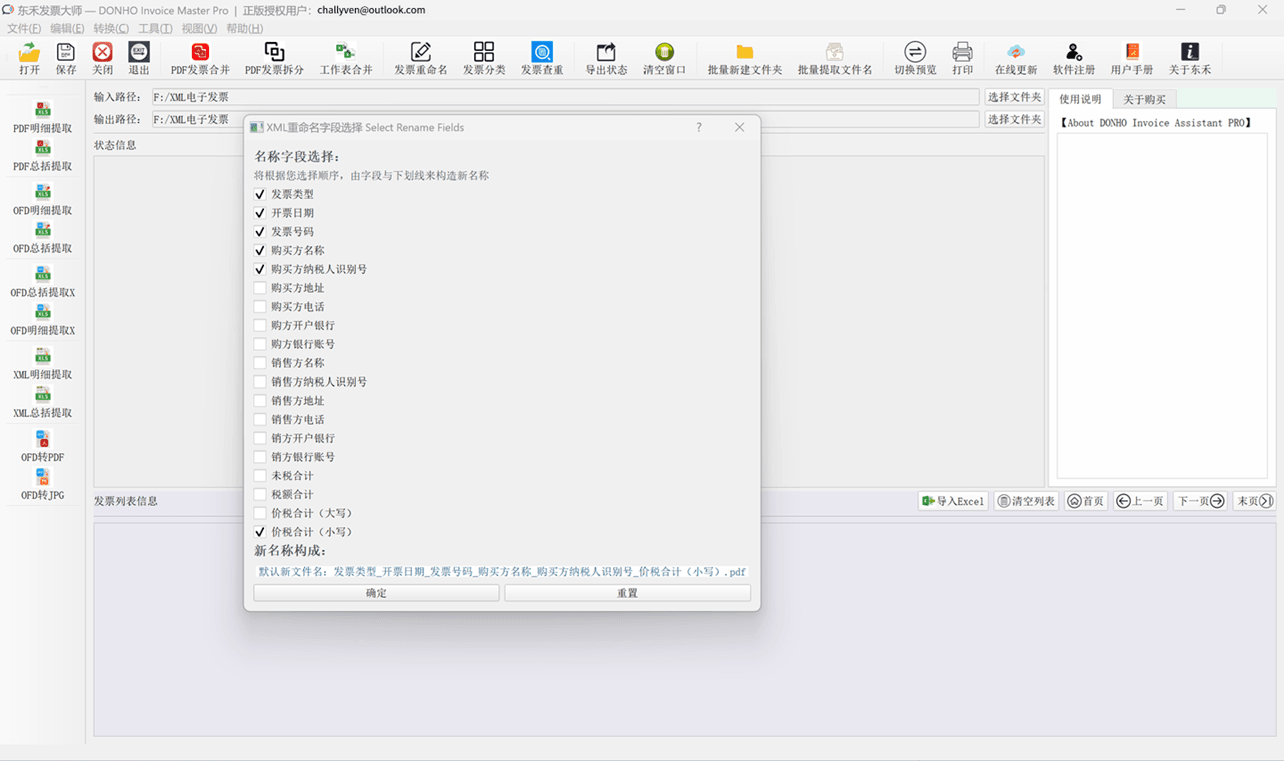Select OFD总括提取X in sidebar
Screen dimensions: 1284x761
[x=43, y=282]
